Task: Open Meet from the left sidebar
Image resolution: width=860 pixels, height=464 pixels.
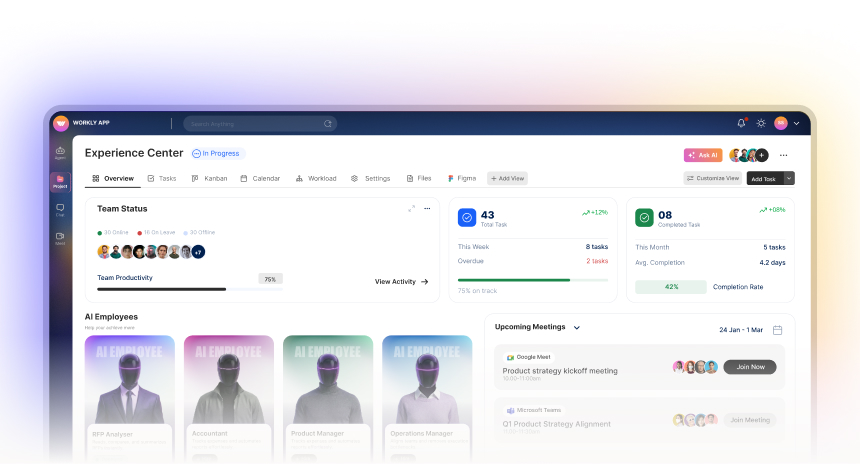Action: pos(60,238)
